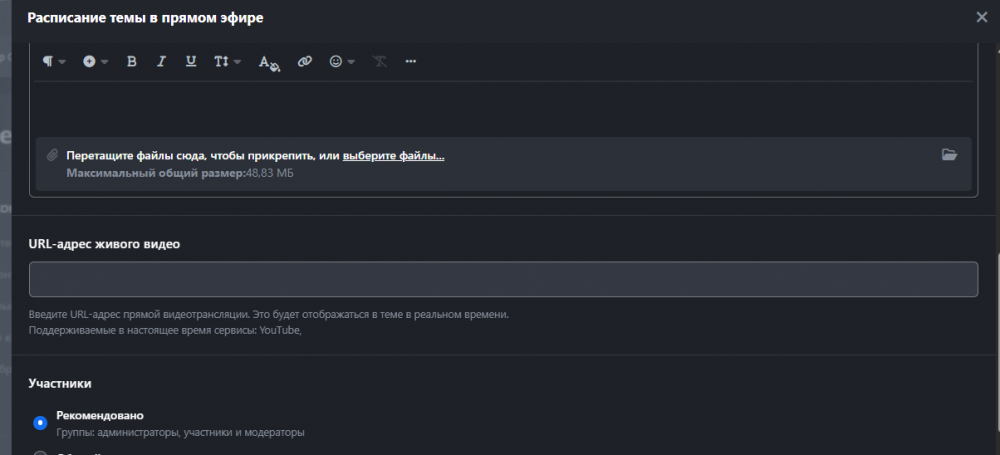The image size is (1000, 455).
Task: Apply italic formatting
Action: click(x=161, y=62)
